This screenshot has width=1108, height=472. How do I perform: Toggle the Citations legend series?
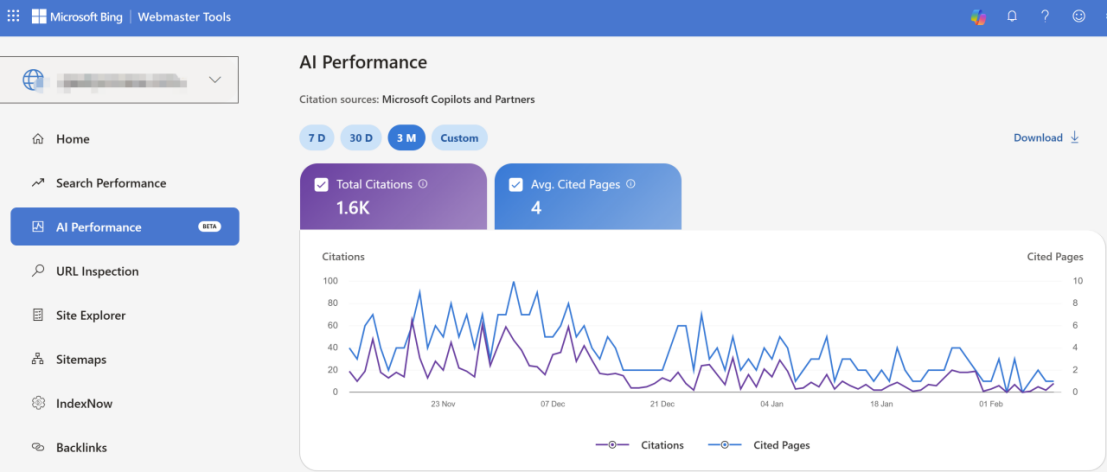tap(640, 445)
